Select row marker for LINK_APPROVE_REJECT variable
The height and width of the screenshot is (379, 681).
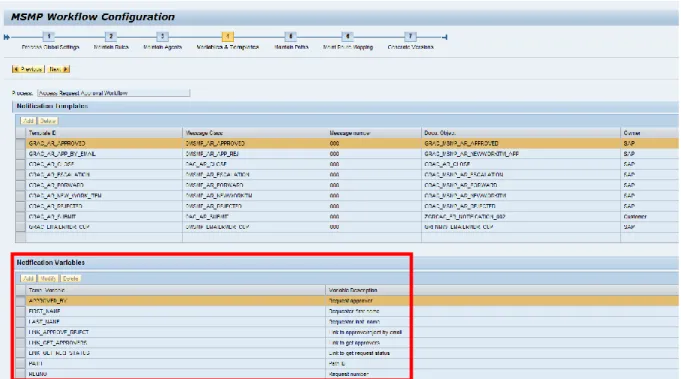tap(20, 332)
